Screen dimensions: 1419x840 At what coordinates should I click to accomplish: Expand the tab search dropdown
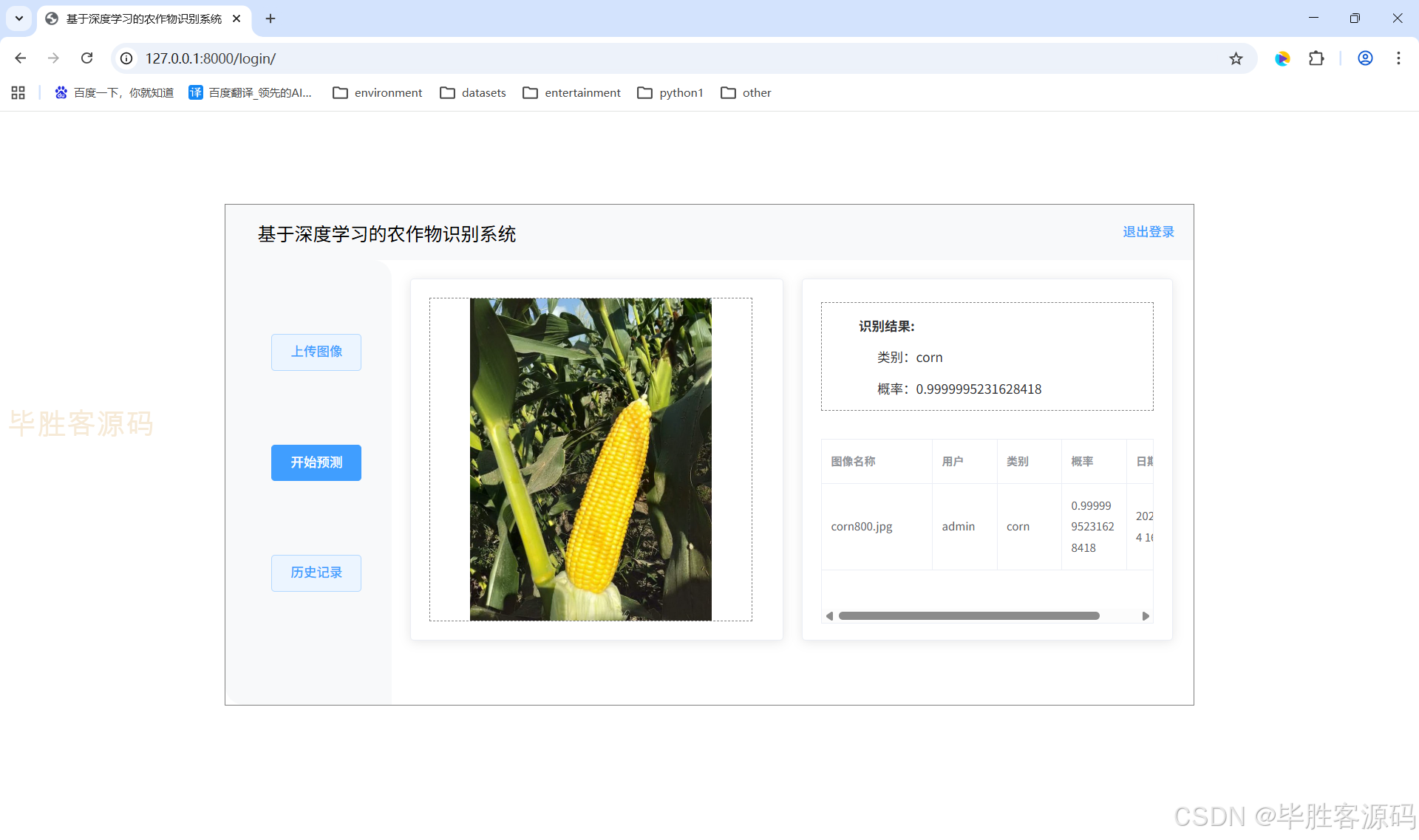[19, 18]
